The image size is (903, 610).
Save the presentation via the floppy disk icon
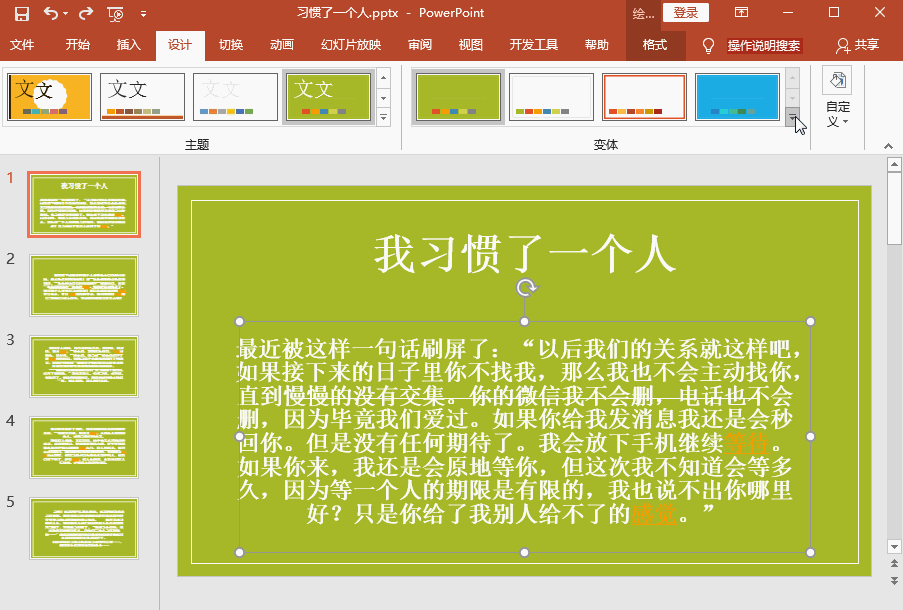click(21, 13)
